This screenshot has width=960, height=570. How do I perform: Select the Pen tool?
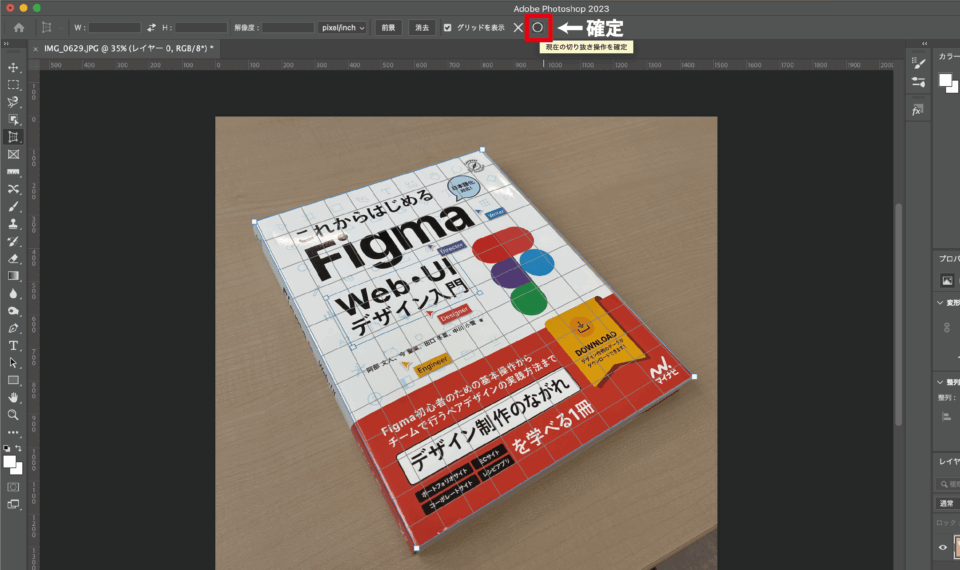[x=13, y=328]
